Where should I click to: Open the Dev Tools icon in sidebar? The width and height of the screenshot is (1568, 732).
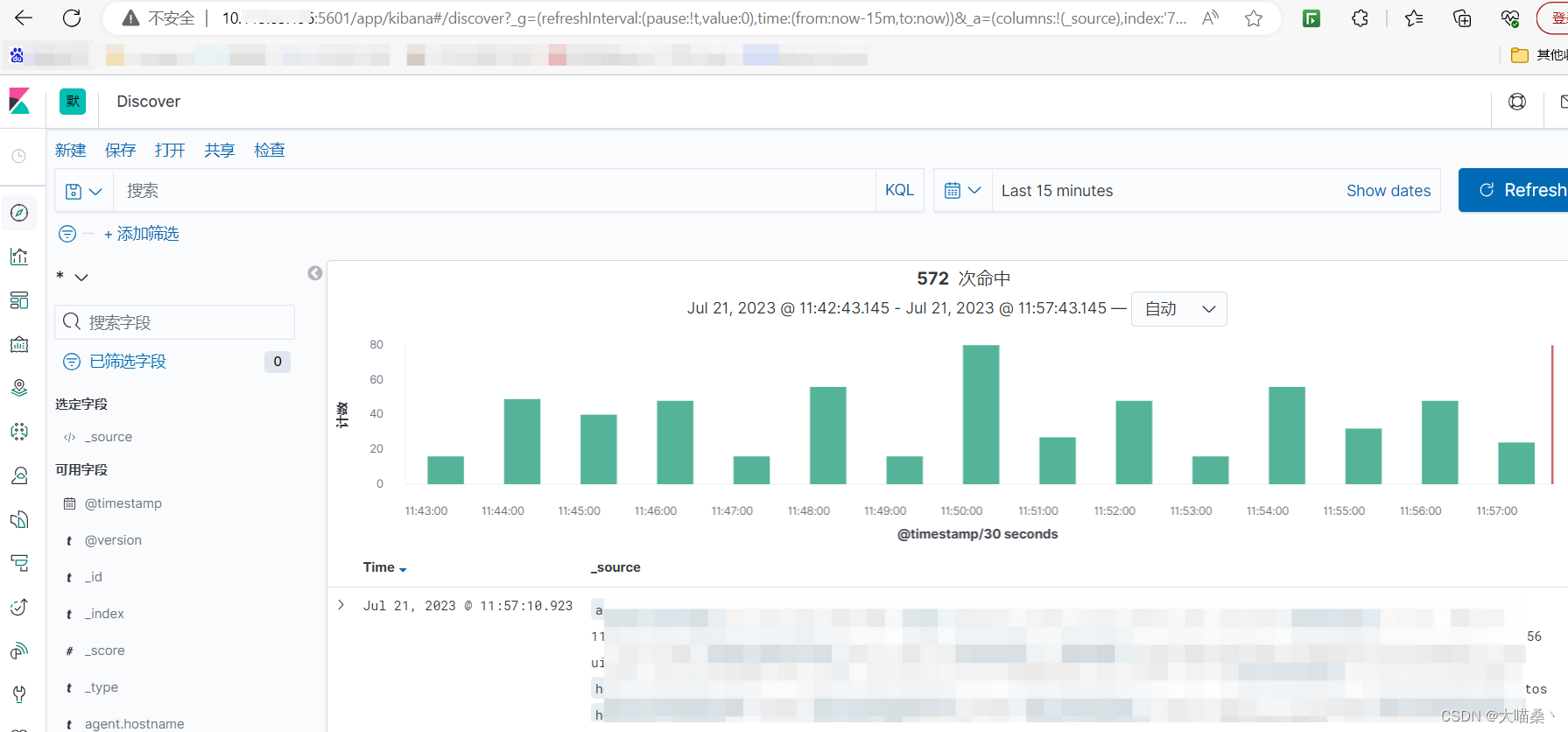[19, 694]
